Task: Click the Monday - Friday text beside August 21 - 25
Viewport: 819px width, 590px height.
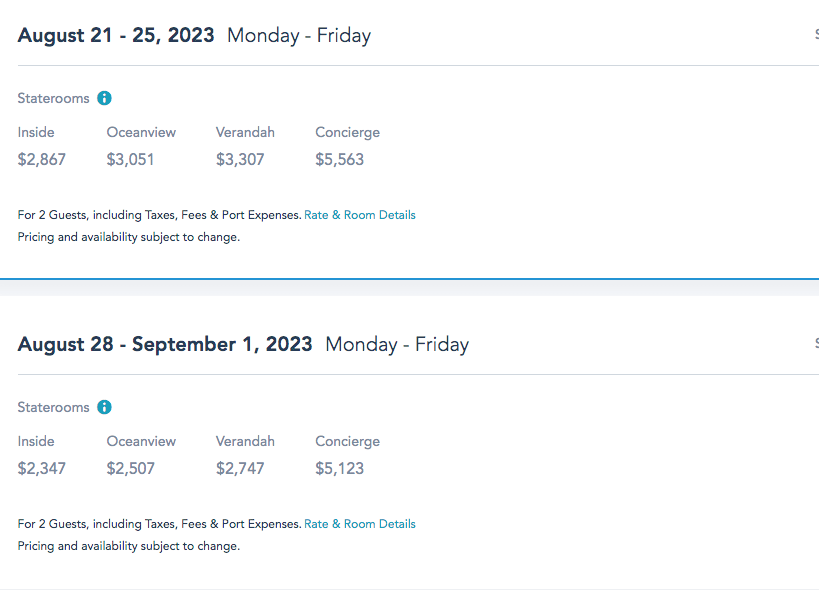Action: tap(299, 36)
